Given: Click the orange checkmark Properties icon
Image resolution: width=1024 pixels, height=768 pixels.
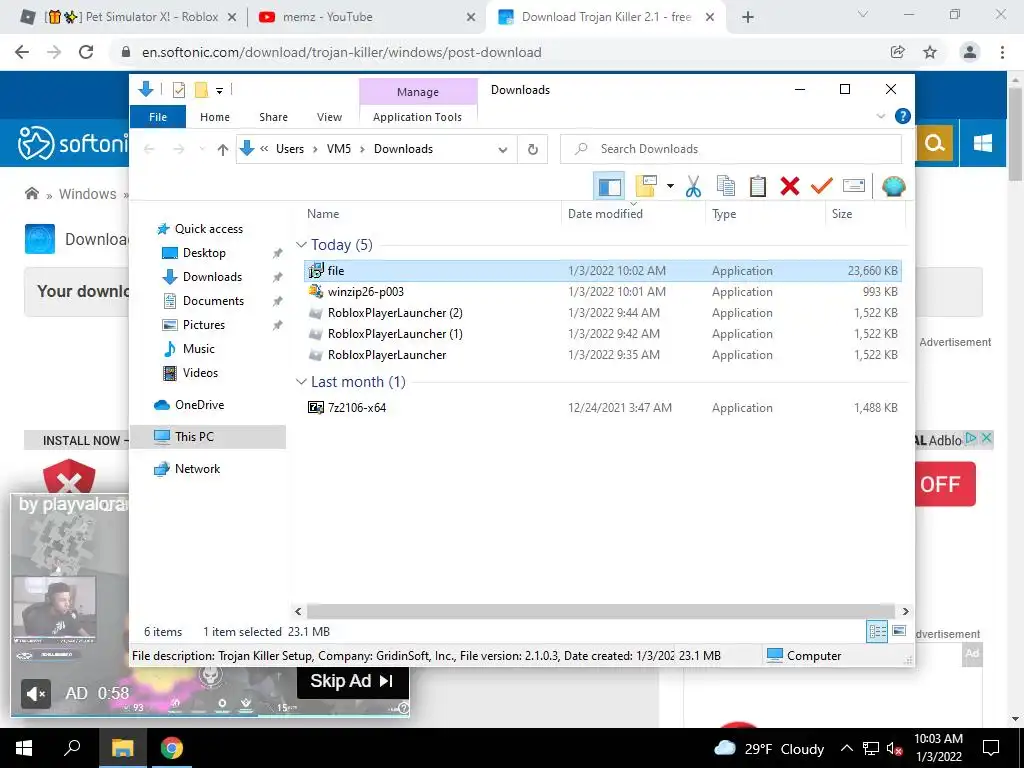Looking at the screenshot, I should coord(822,187).
